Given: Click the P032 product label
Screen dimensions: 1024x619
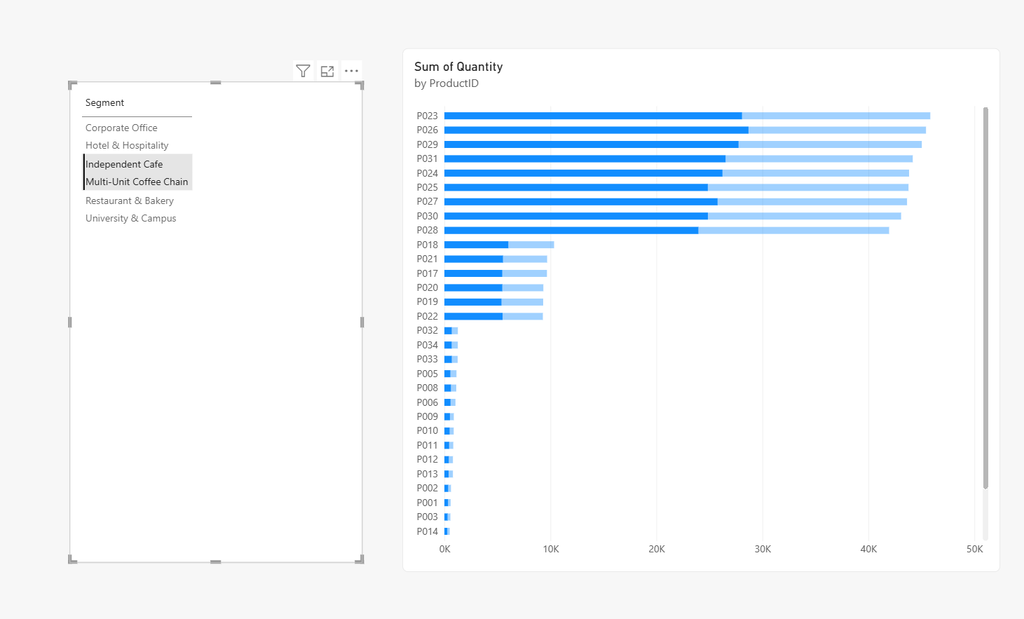Looking at the screenshot, I should click(x=427, y=330).
